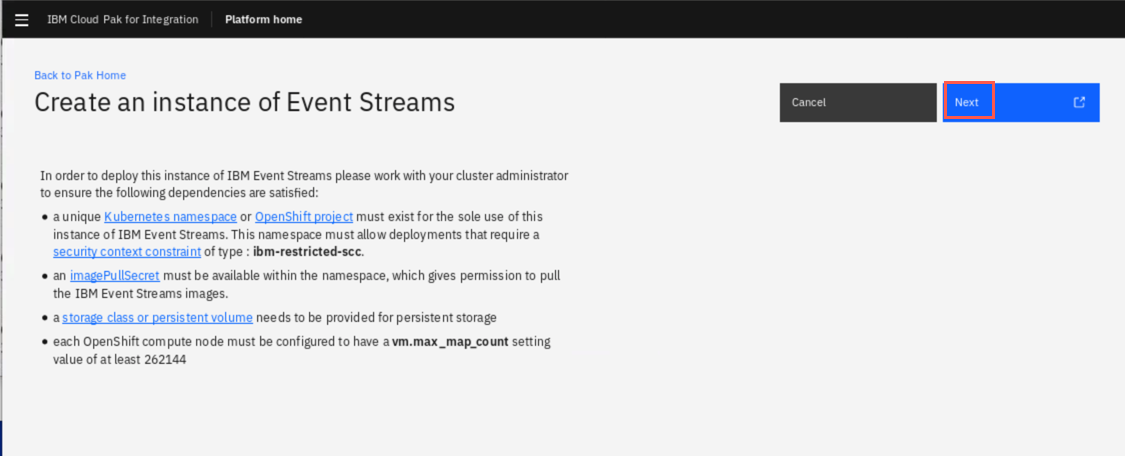The width and height of the screenshot is (1125, 456).
Task: Click the empty area of the black header bar
Action: 710,19
